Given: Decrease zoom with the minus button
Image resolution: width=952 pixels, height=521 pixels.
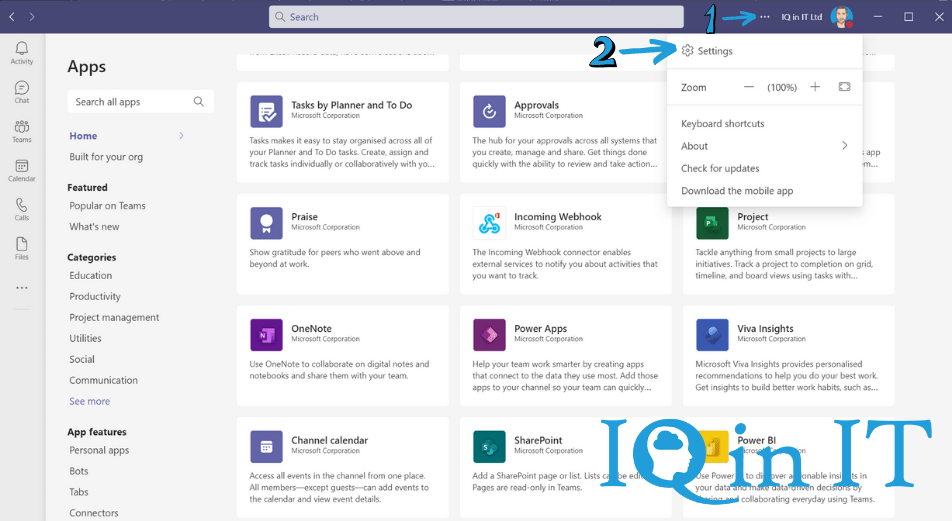Looking at the screenshot, I should pyautogui.click(x=749, y=87).
